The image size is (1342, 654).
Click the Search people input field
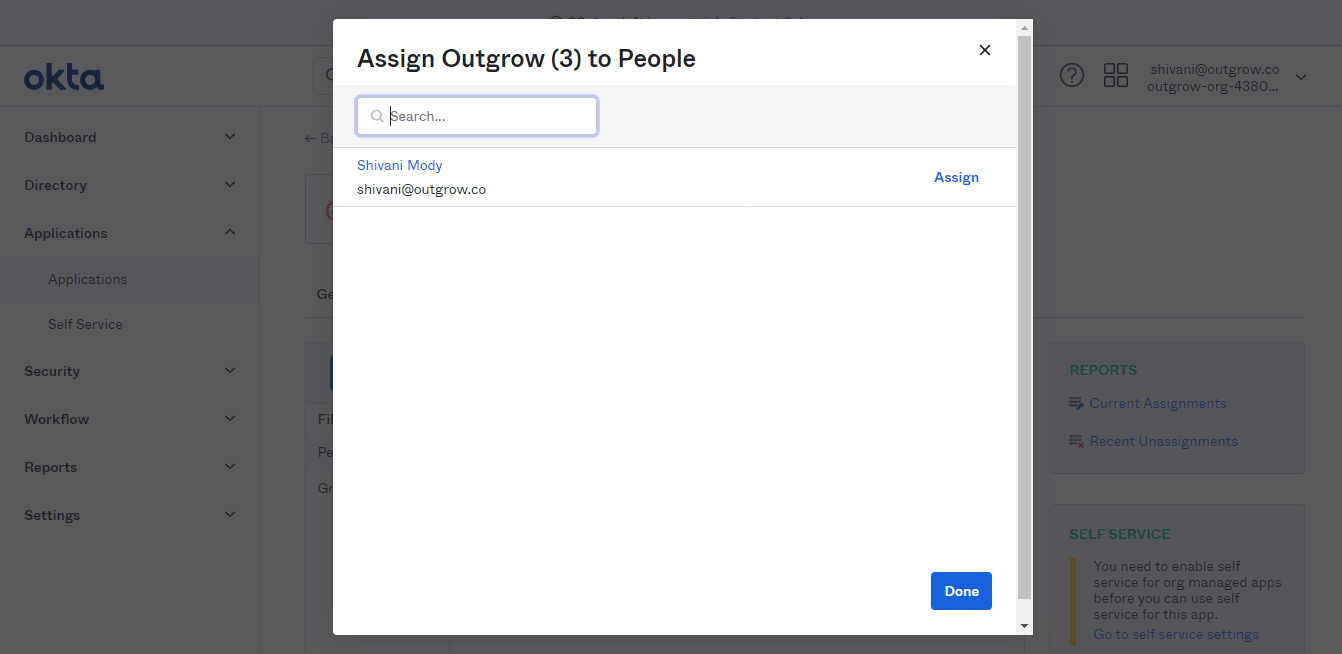[x=477, y=116]
